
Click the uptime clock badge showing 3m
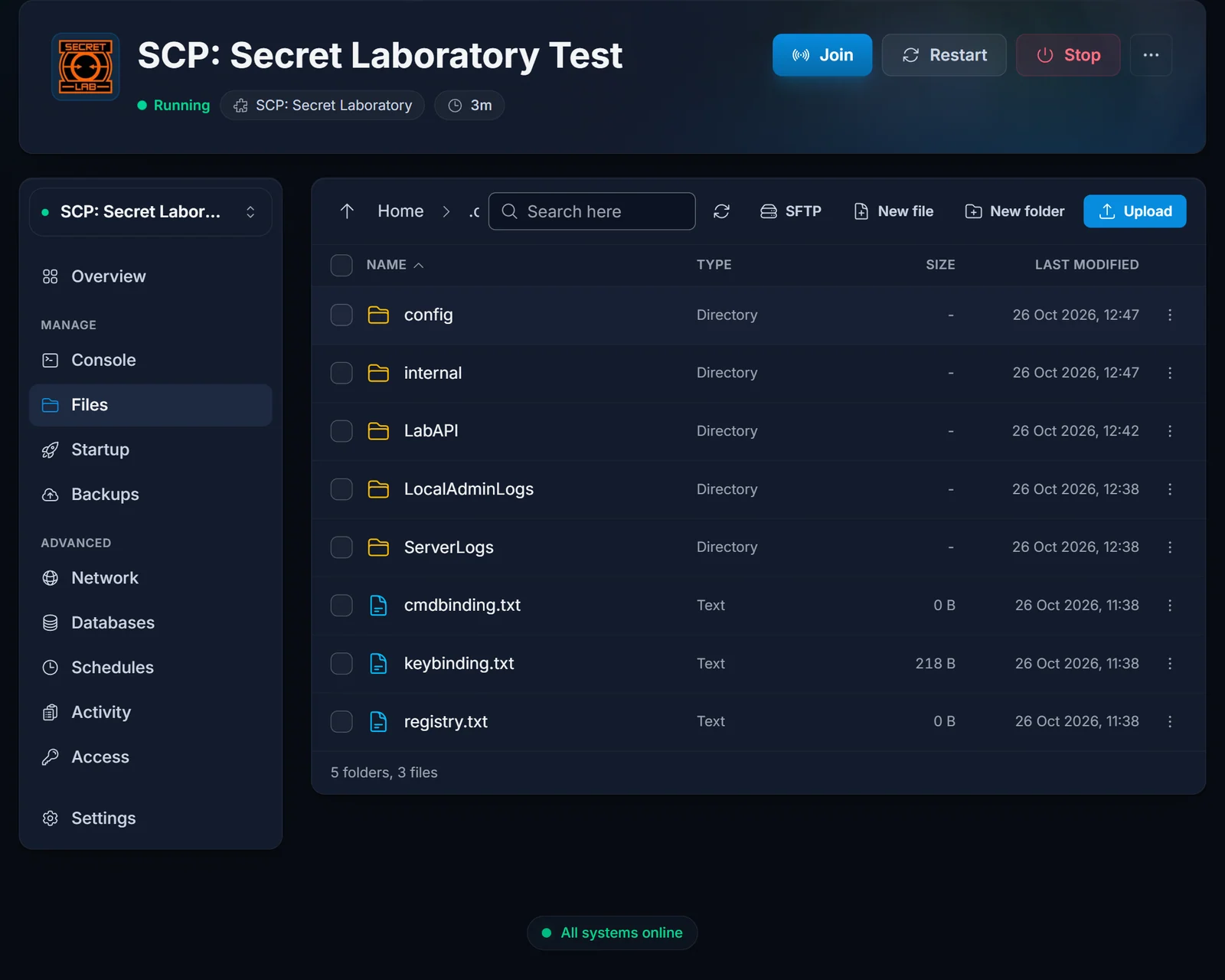click(x=469, y=106)
